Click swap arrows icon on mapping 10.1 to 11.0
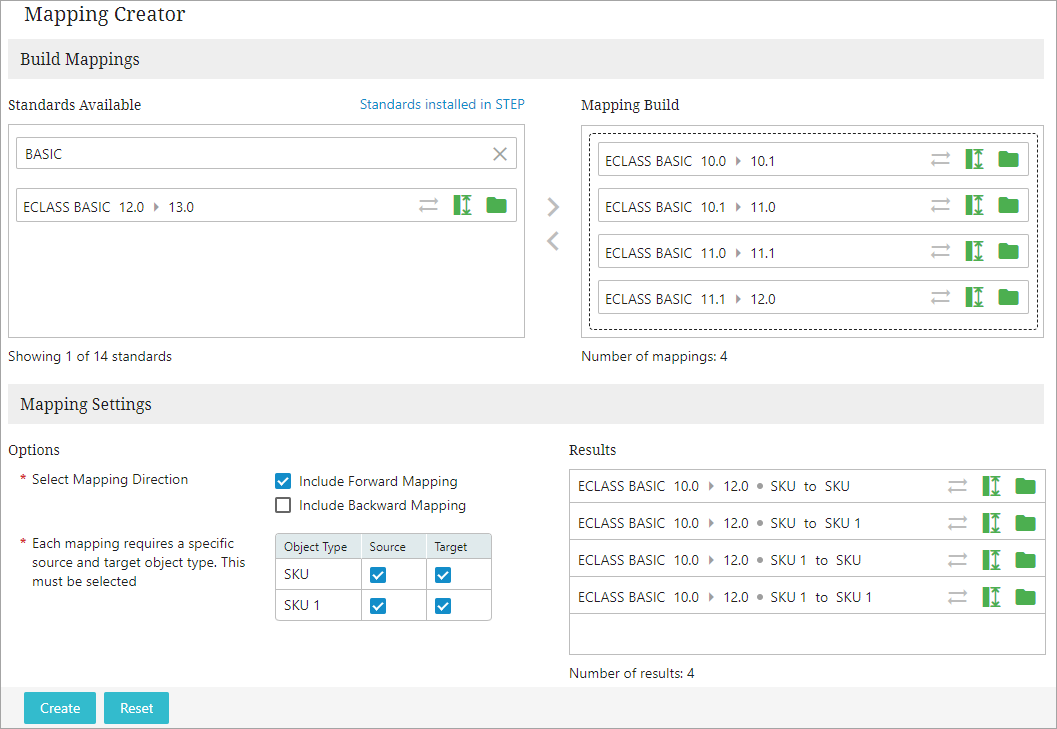The width and height of the screenshot is (1057, 729). coord(940,205)
